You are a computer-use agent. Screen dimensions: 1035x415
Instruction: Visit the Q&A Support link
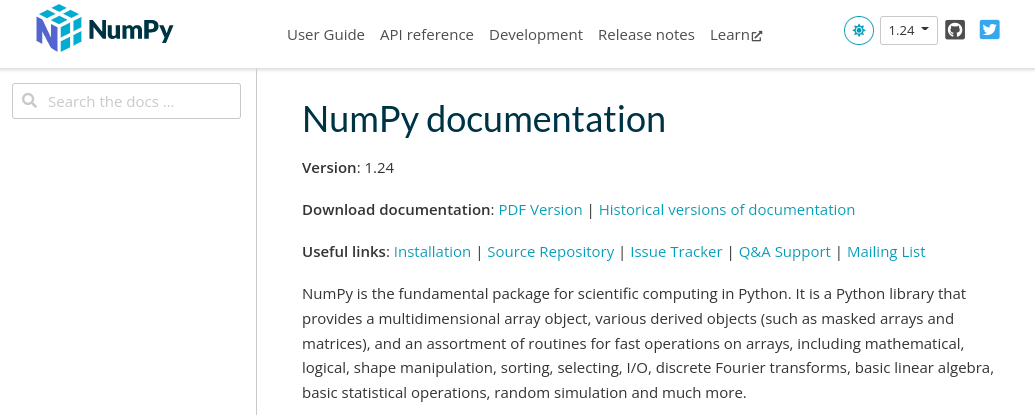[x=784, y=252]
